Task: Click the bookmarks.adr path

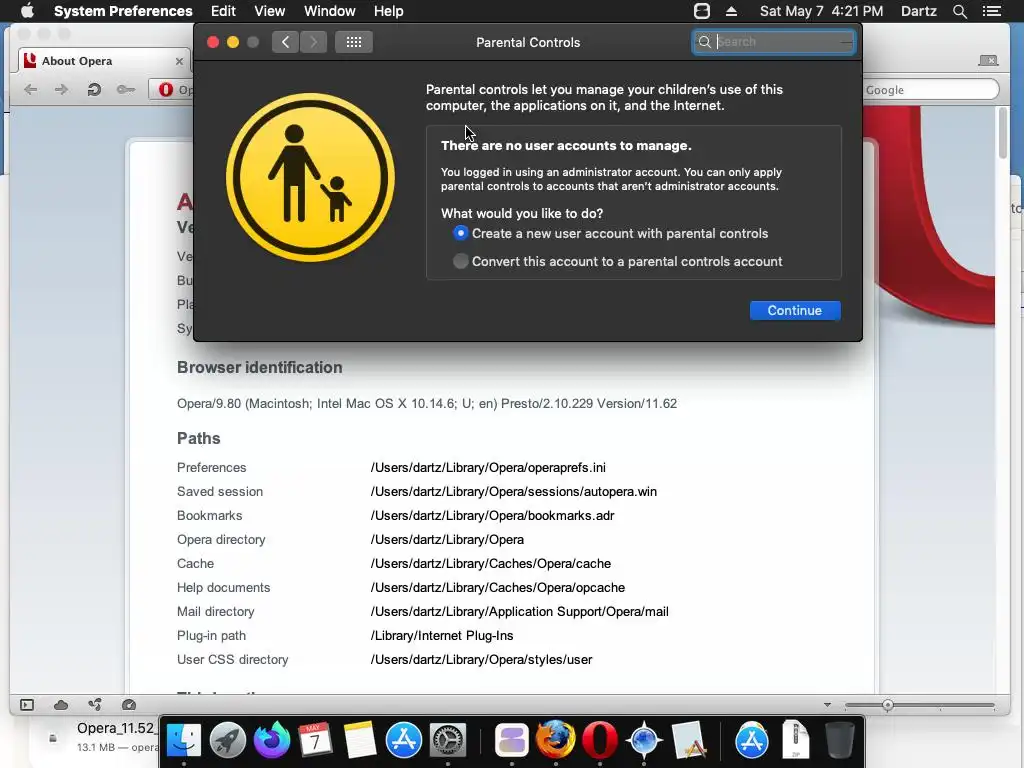Action: coord(492,516)
